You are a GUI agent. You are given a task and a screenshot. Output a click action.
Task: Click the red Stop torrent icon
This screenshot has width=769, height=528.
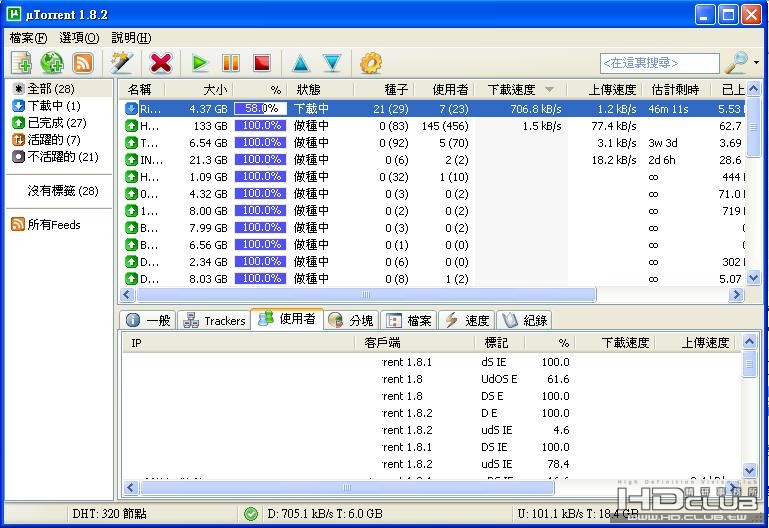coord(262,63)
